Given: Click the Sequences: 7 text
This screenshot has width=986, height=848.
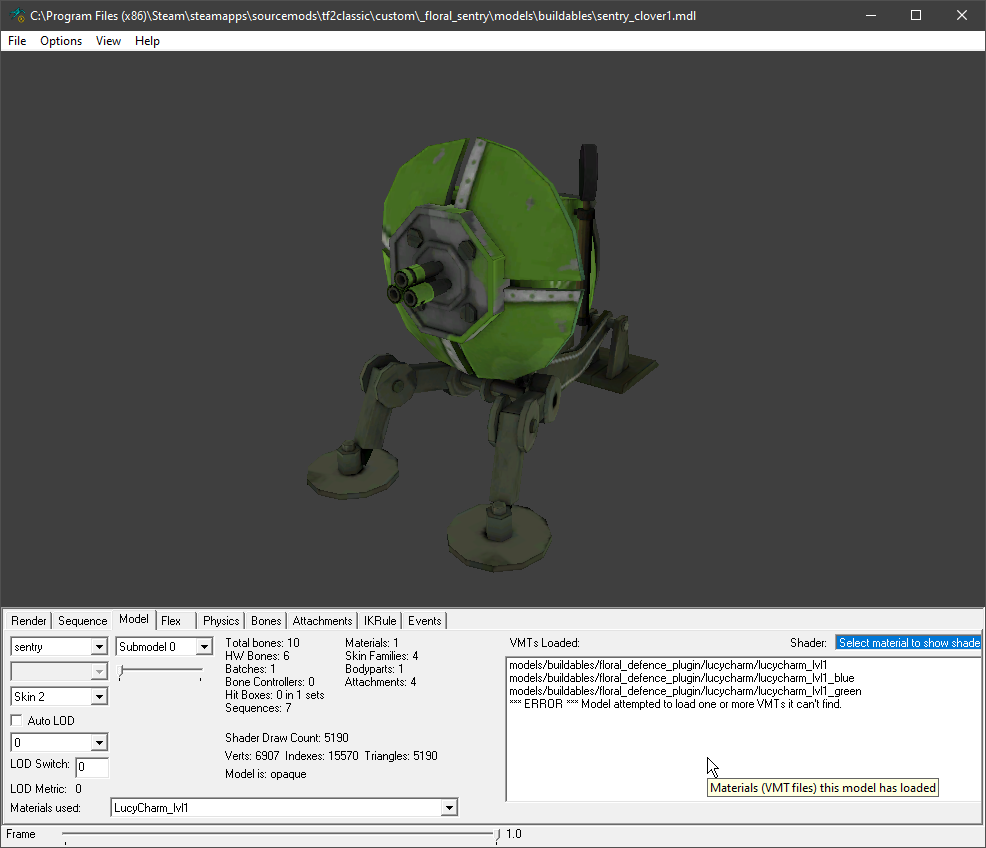Looking at the screenshot, I should 258,708.
